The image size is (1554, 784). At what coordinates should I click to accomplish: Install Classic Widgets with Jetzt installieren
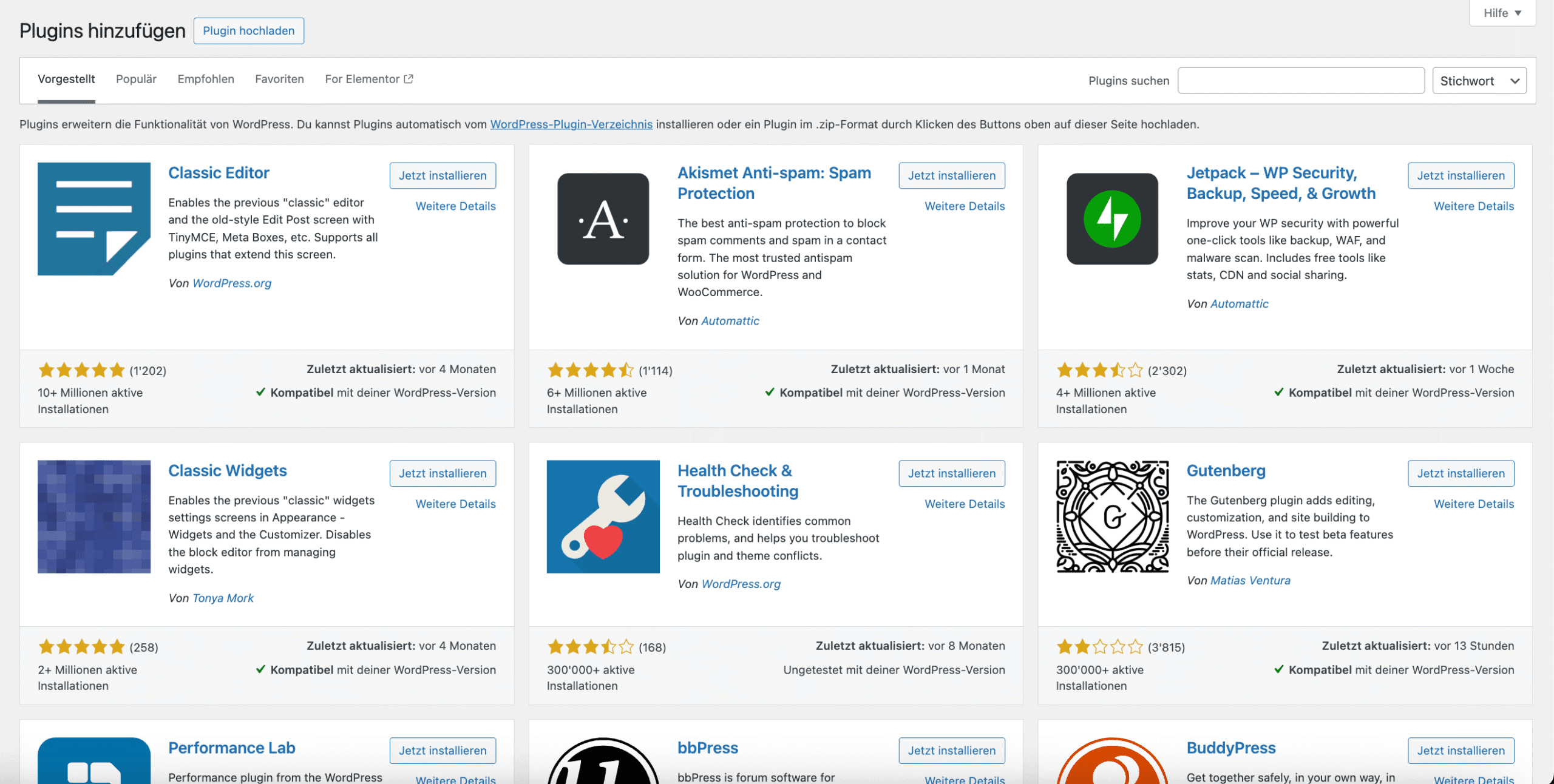443,473
